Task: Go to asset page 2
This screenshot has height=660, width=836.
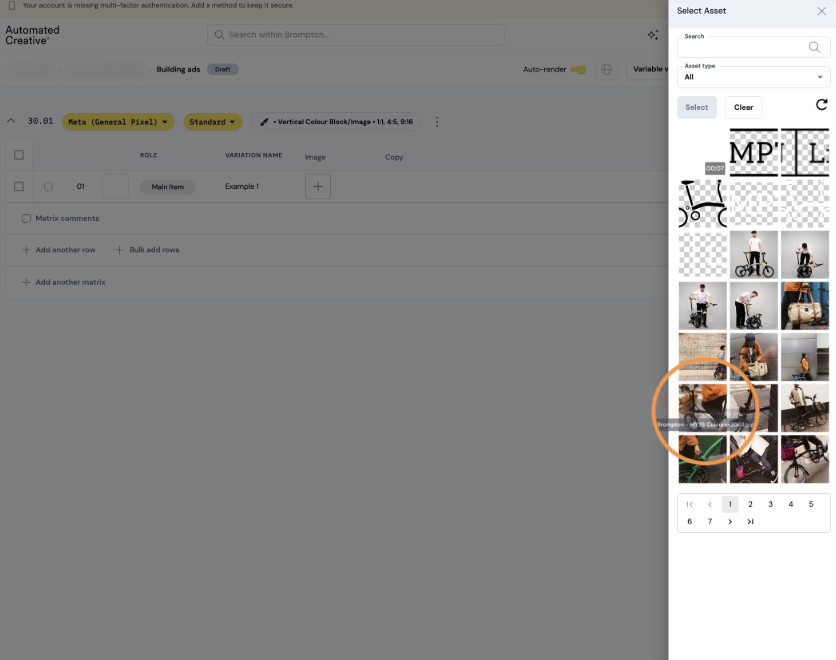Action: pyautogui.click(x=750, y=504)
